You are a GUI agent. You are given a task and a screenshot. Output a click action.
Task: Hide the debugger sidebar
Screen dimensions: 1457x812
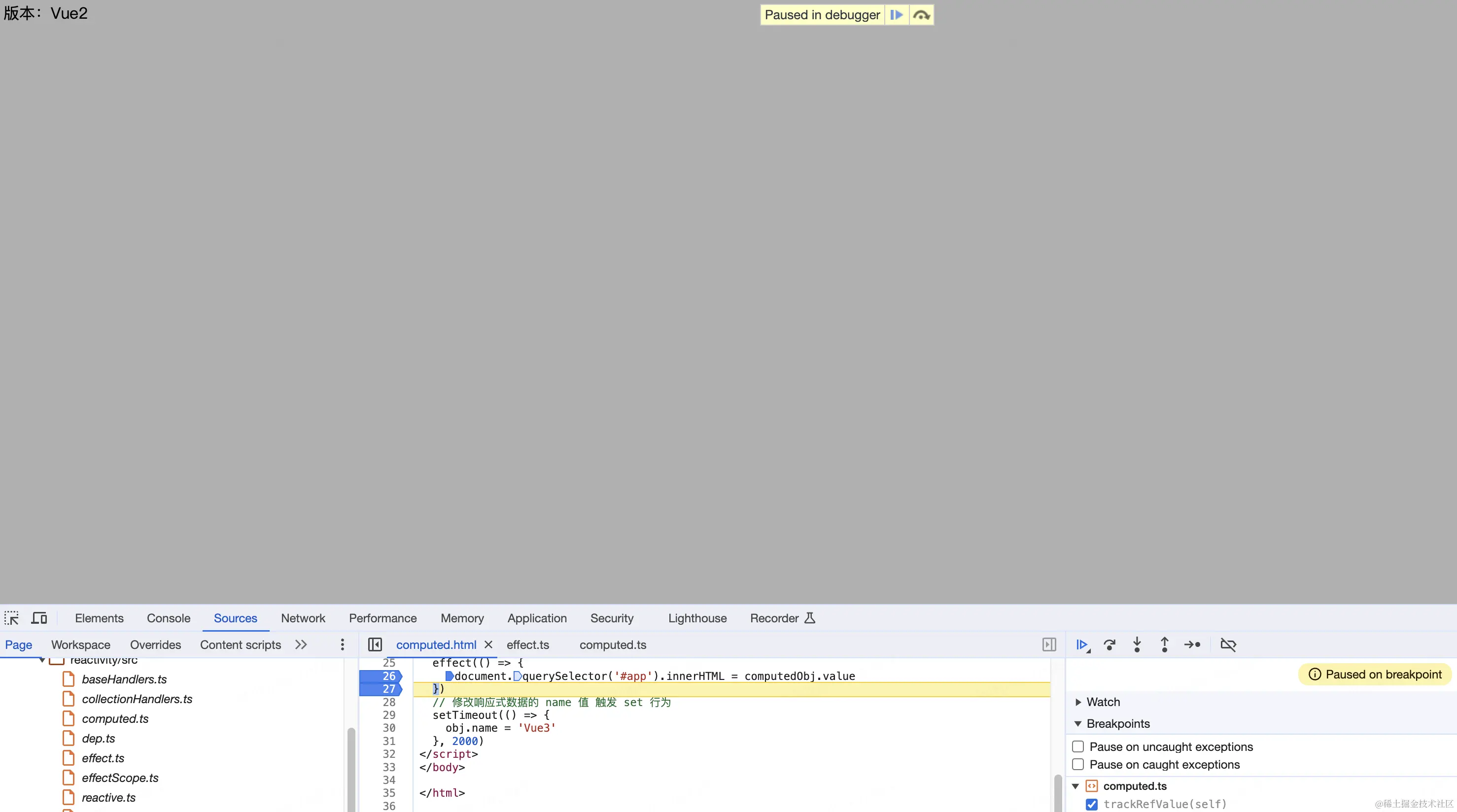(x=1049, y=644)
